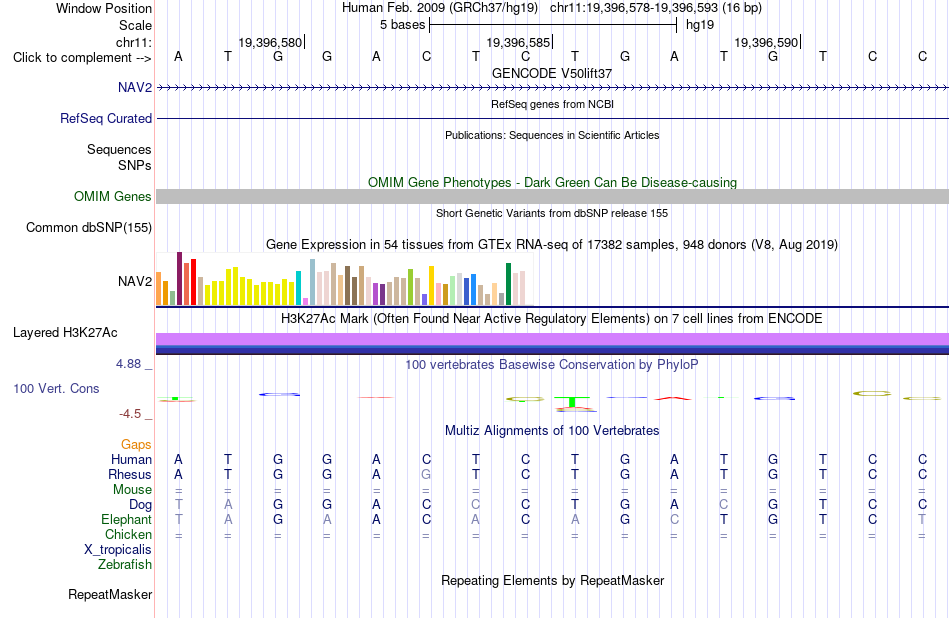This screenshot has width=950, height=618.
Task: Click the Gaps row label
Action: click(x=136, y=445)
